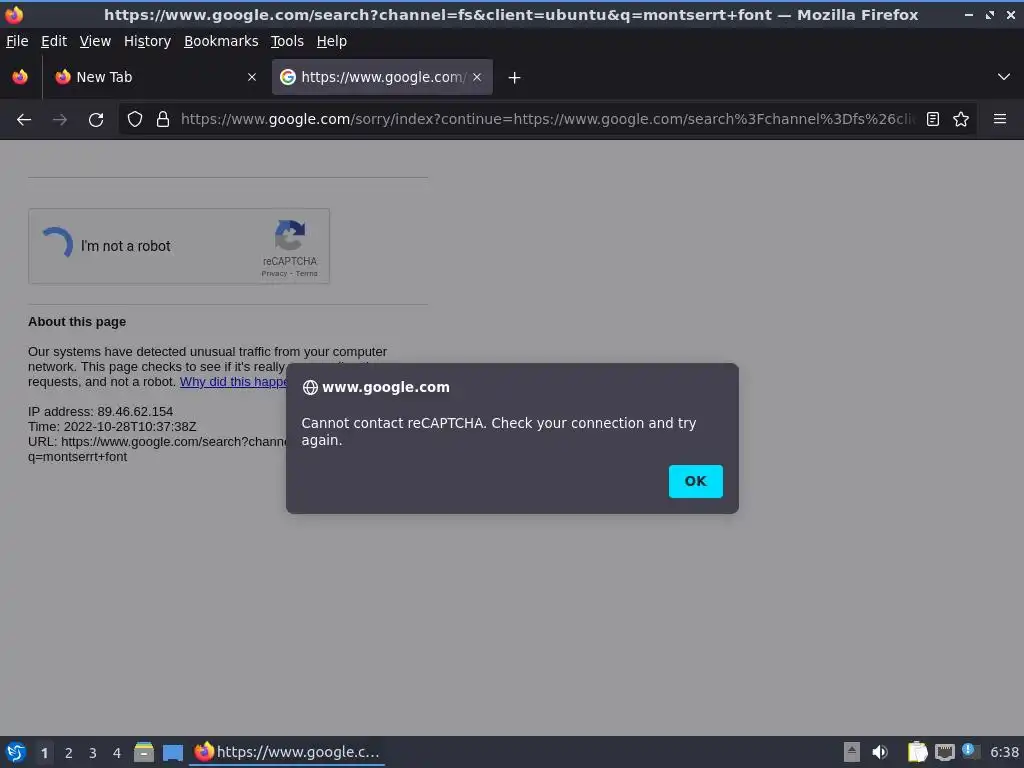
Task: Close the google.com tab
Action: [477, 77]
